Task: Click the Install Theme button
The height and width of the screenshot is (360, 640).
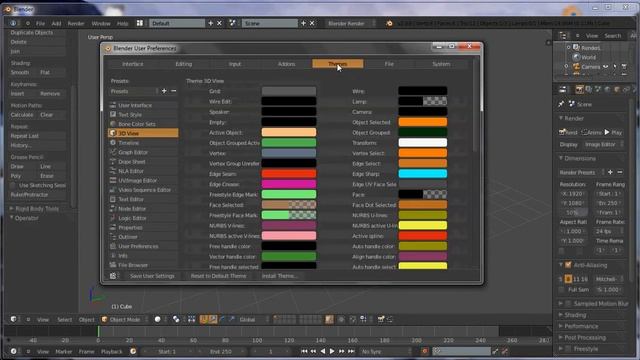Action: 280,276
